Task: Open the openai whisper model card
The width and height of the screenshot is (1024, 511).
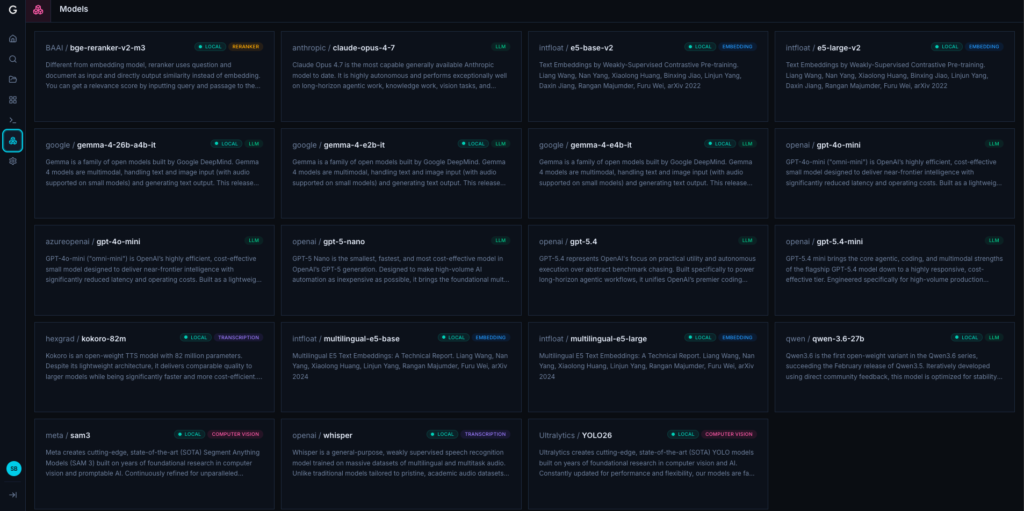Action: (401, 464)
